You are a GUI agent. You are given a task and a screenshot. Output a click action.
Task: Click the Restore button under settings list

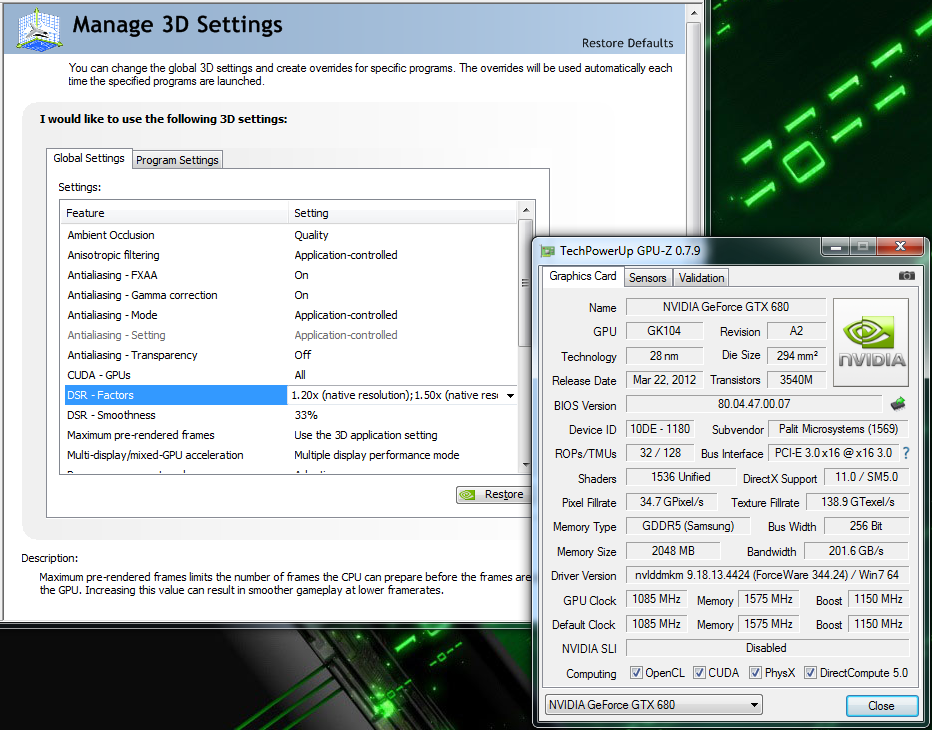[493, 495]
